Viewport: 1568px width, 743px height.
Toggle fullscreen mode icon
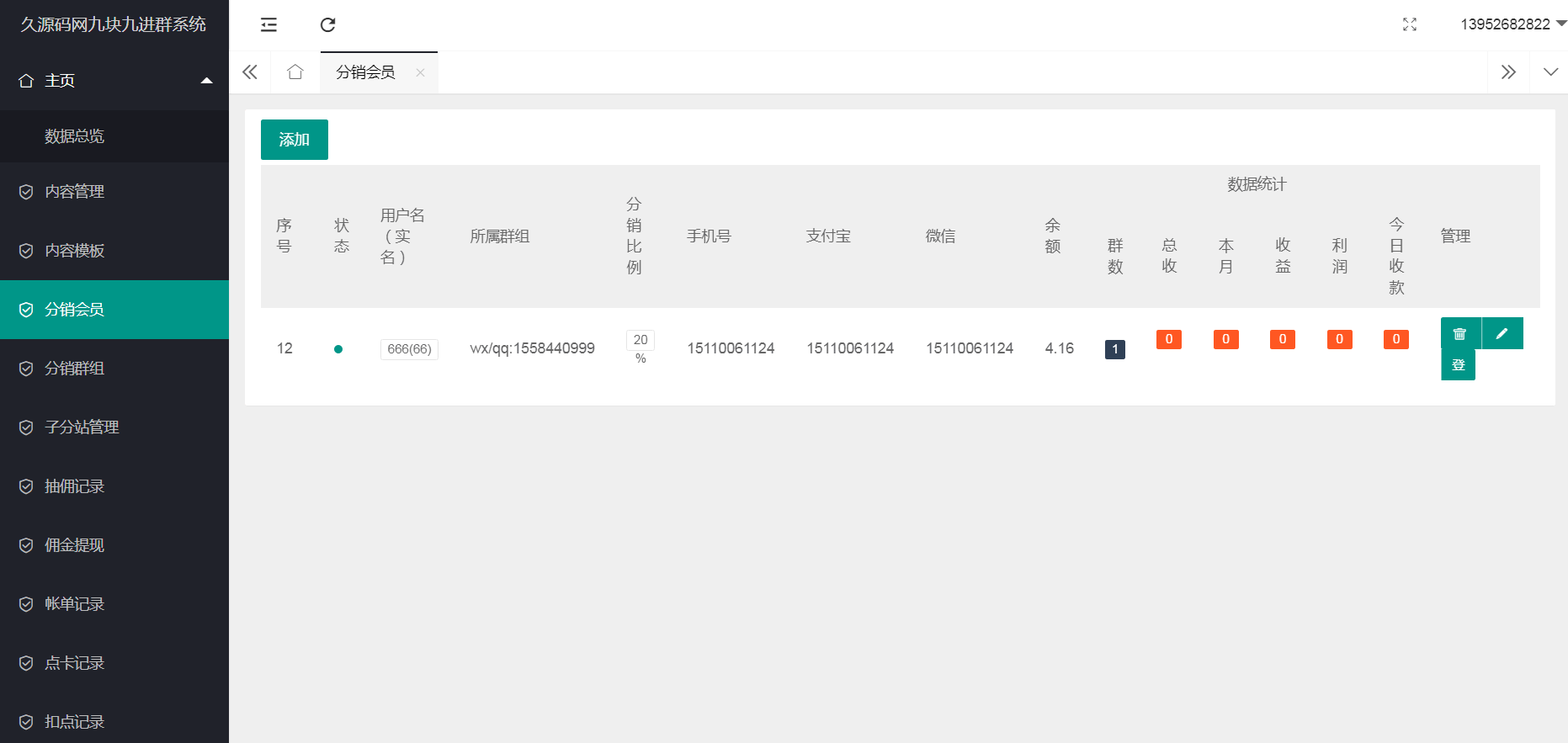pyautogui.click(x=1410, y=24)
